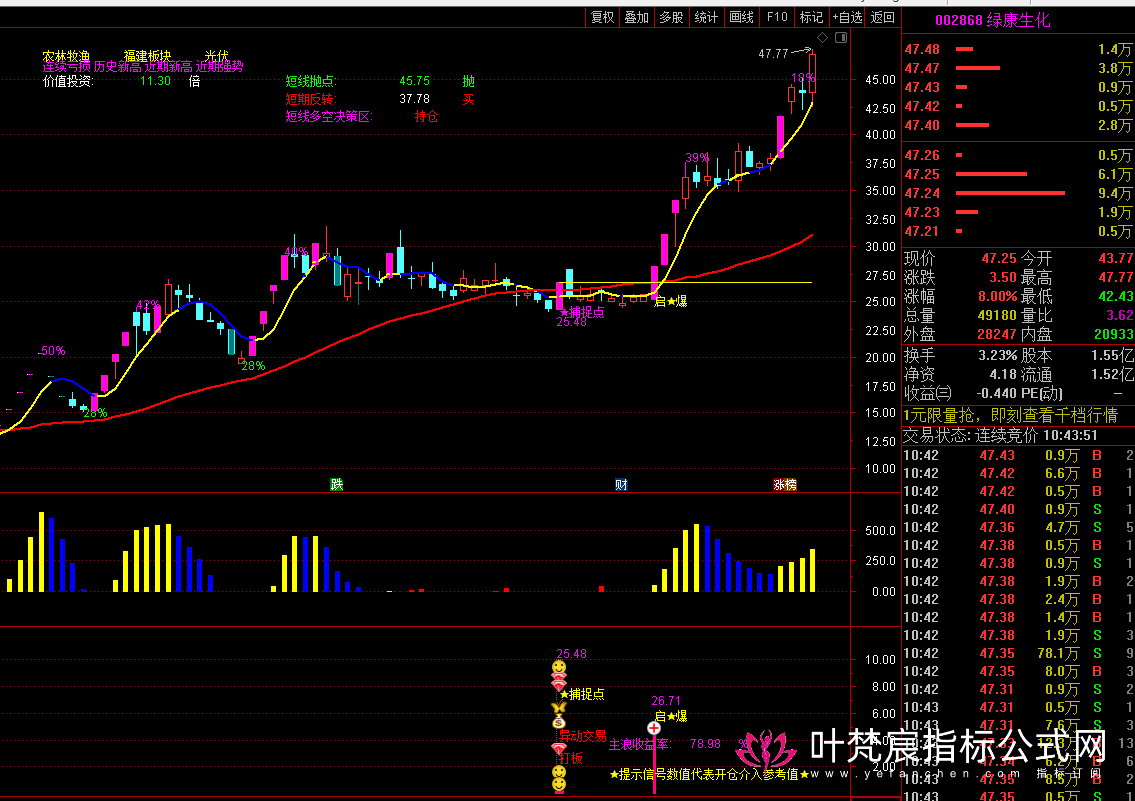1135x801 pixels.
Task: Click the money bag icon in the indicator panel
Action: tap(558, 722)
